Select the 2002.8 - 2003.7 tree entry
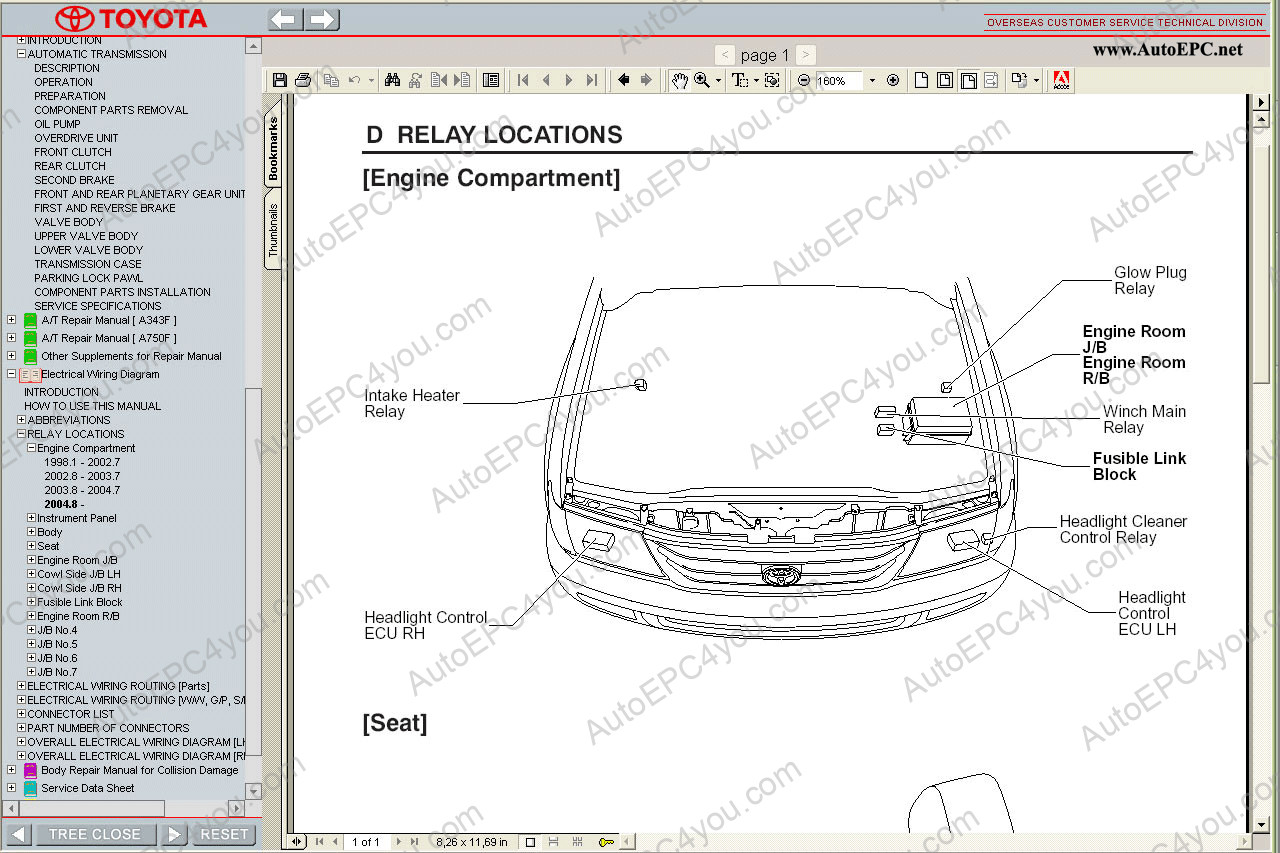The height and width of the screenshot is (853, 1280). point(81,476)
